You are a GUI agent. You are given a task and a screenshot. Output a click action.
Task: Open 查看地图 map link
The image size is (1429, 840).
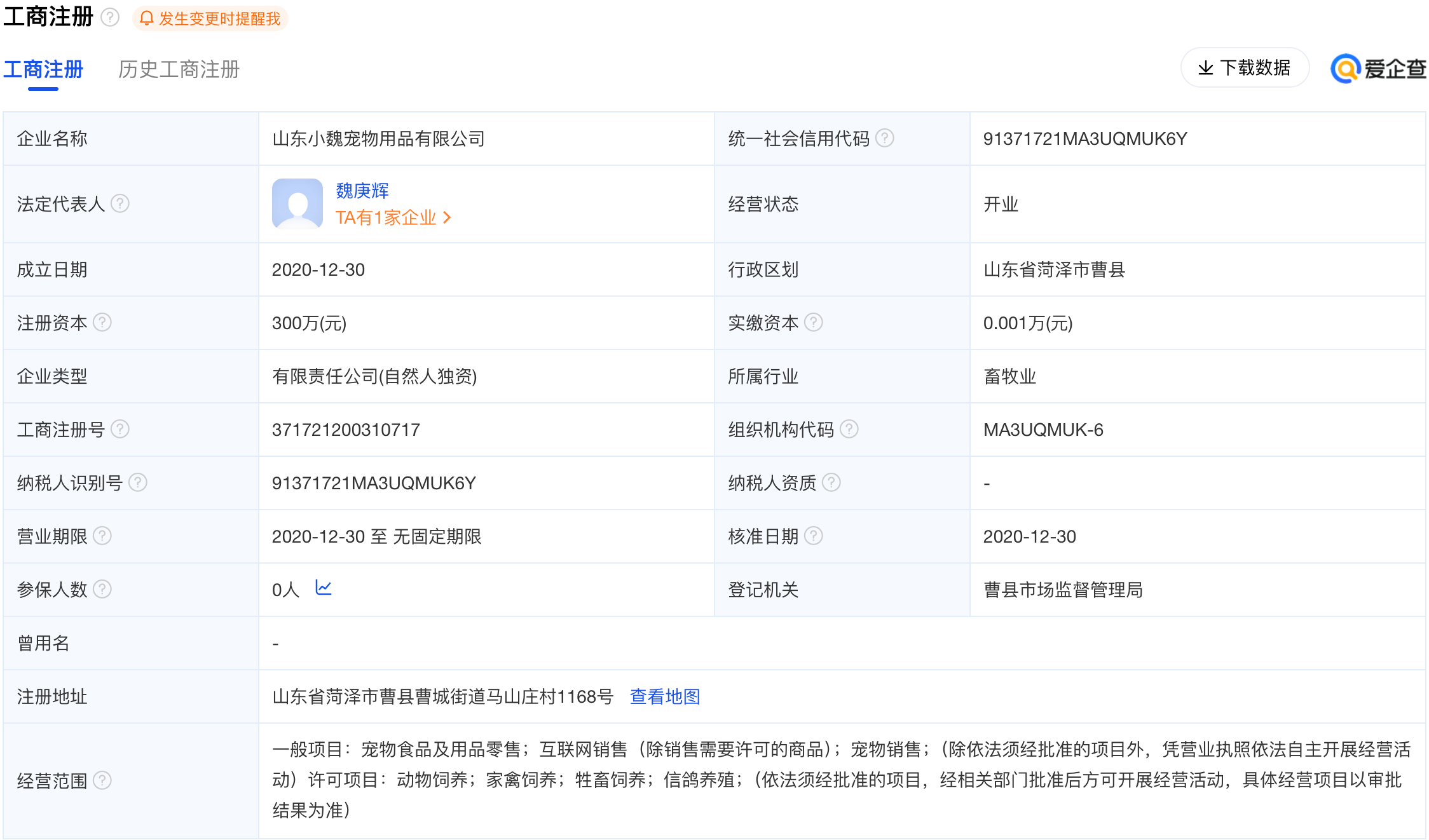[664, 696]
